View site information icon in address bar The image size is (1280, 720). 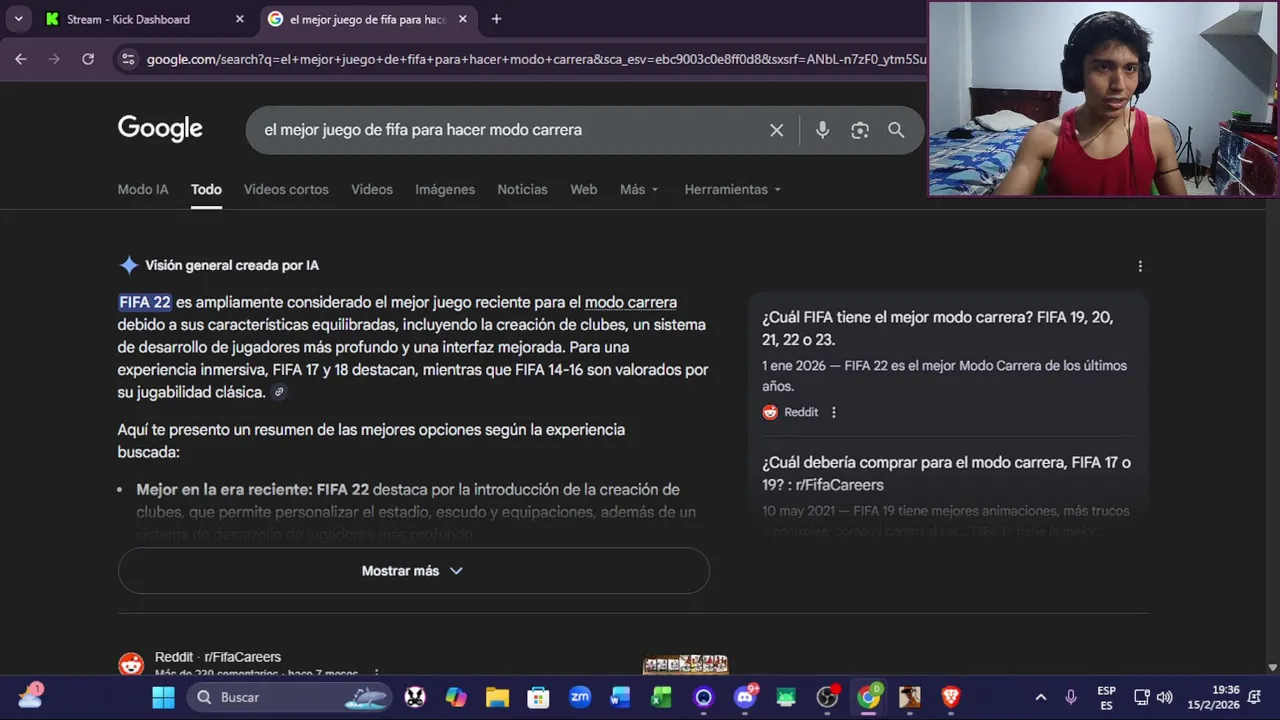(127, 59)
